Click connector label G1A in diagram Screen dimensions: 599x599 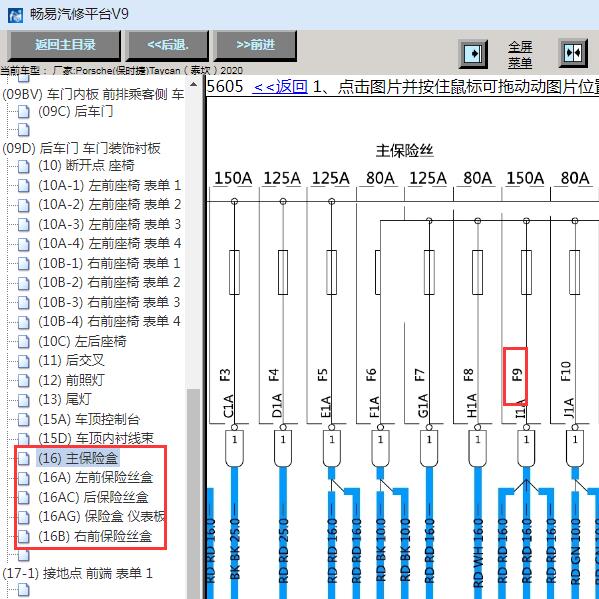(423, 406)
